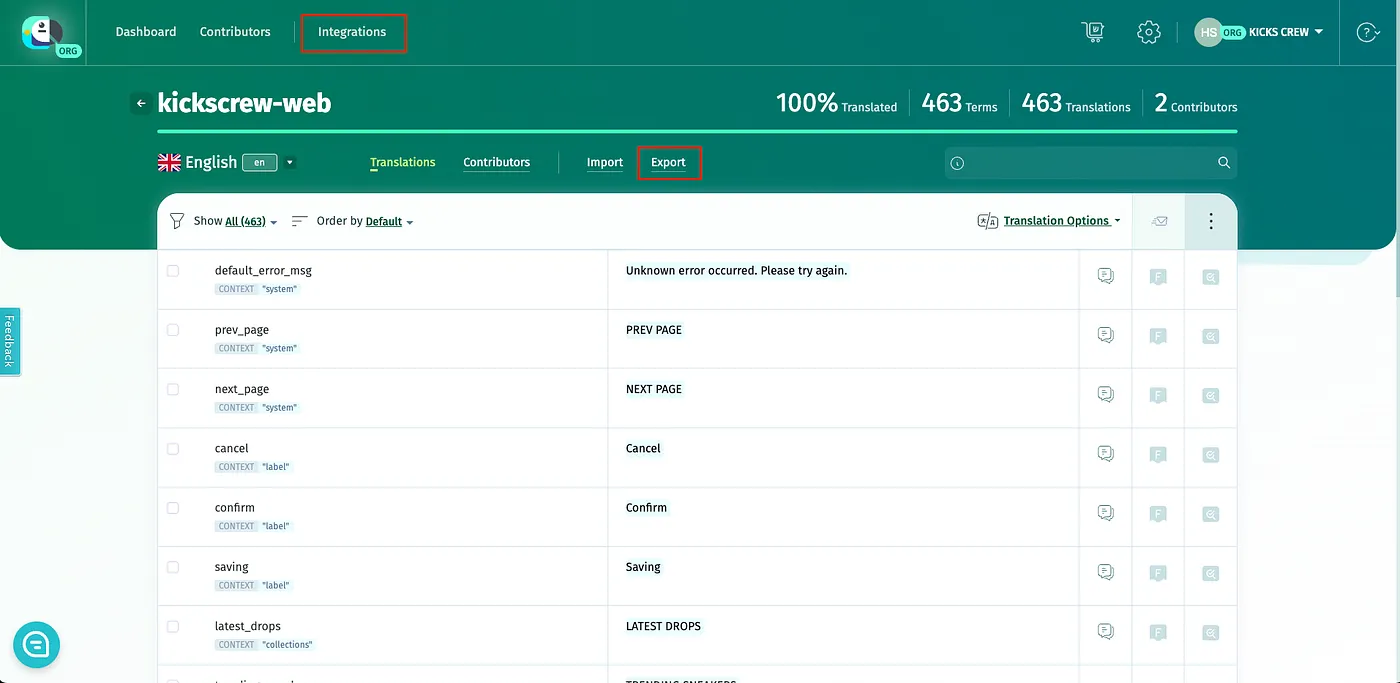This screenshot has height=683, width=1400.
Task: Switch to the Translations tab
Action: click(403, 162)
